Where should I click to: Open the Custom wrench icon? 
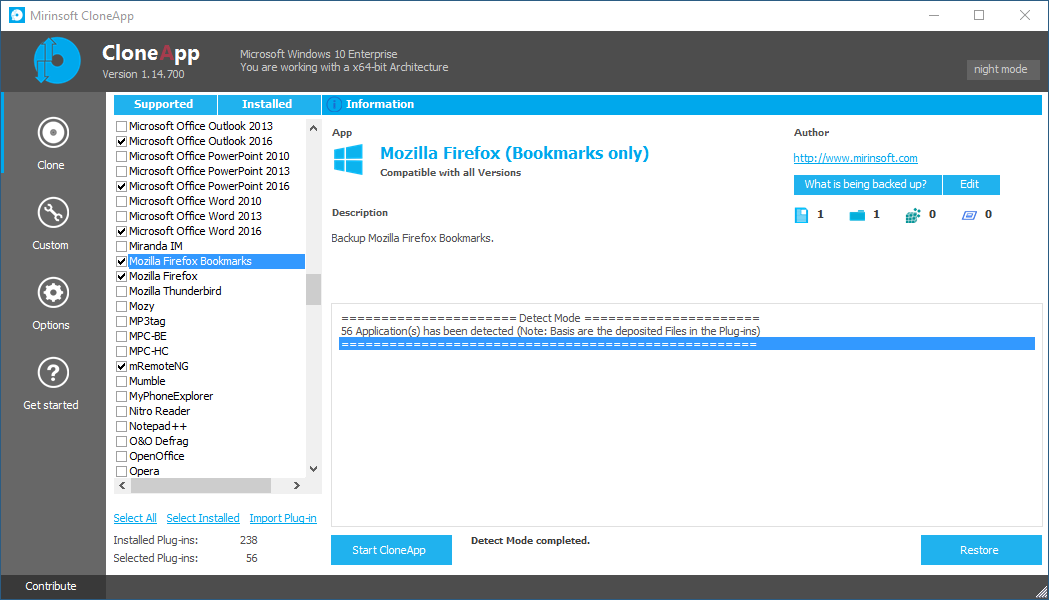point(51,213)
